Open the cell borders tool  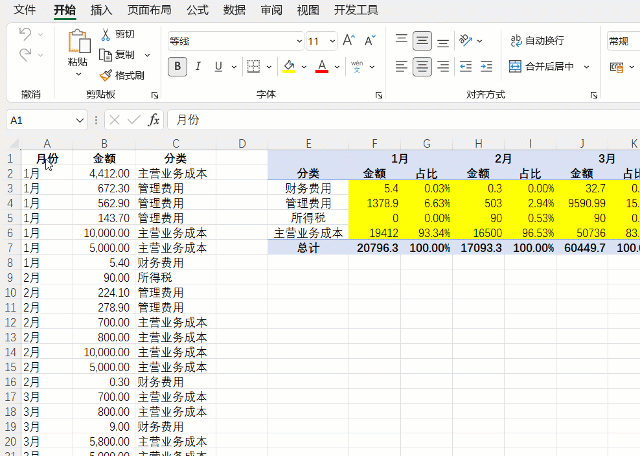[253, 67]
